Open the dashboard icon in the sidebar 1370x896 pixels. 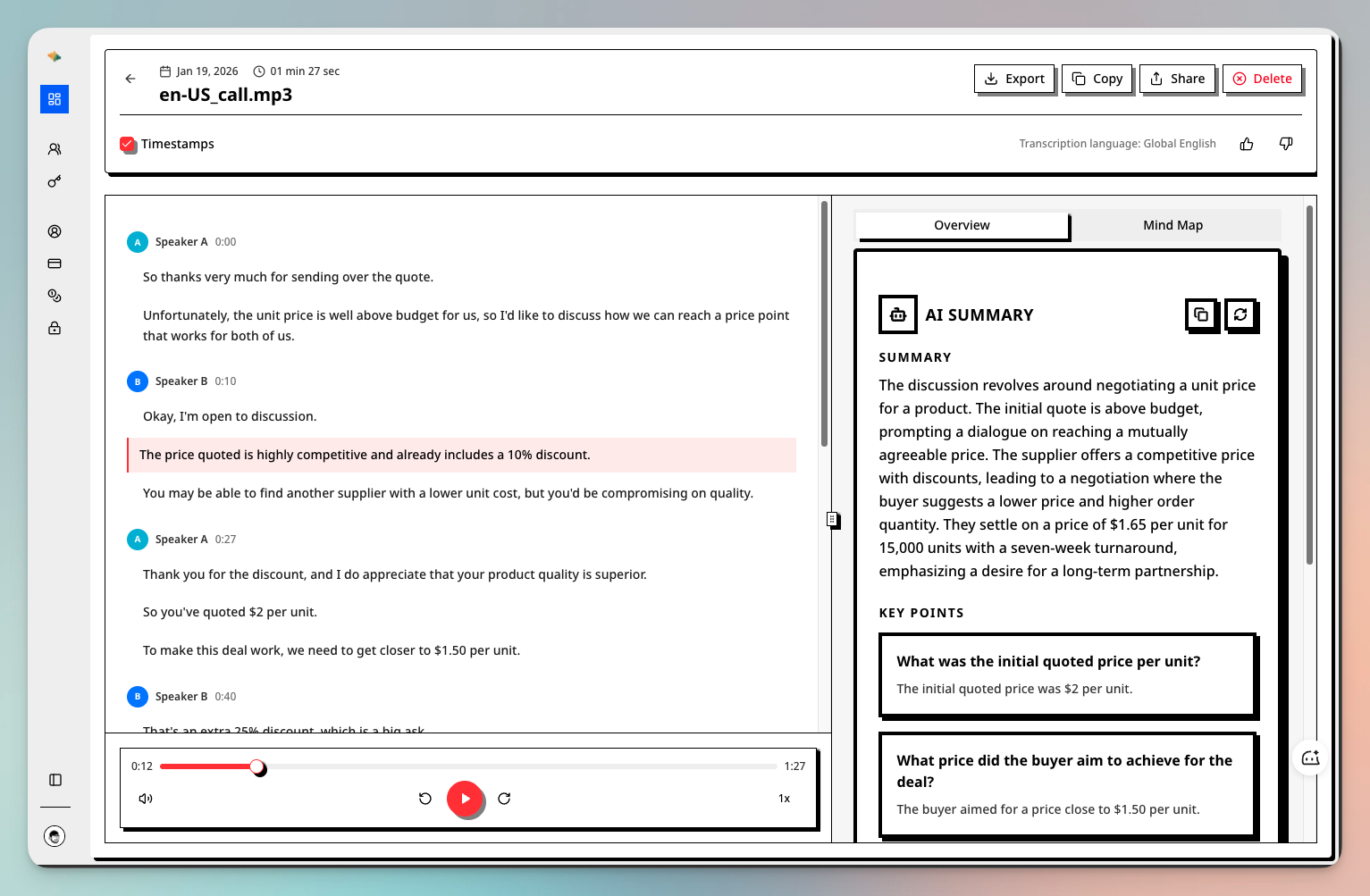pyautogui.click(x=55, y=99)
